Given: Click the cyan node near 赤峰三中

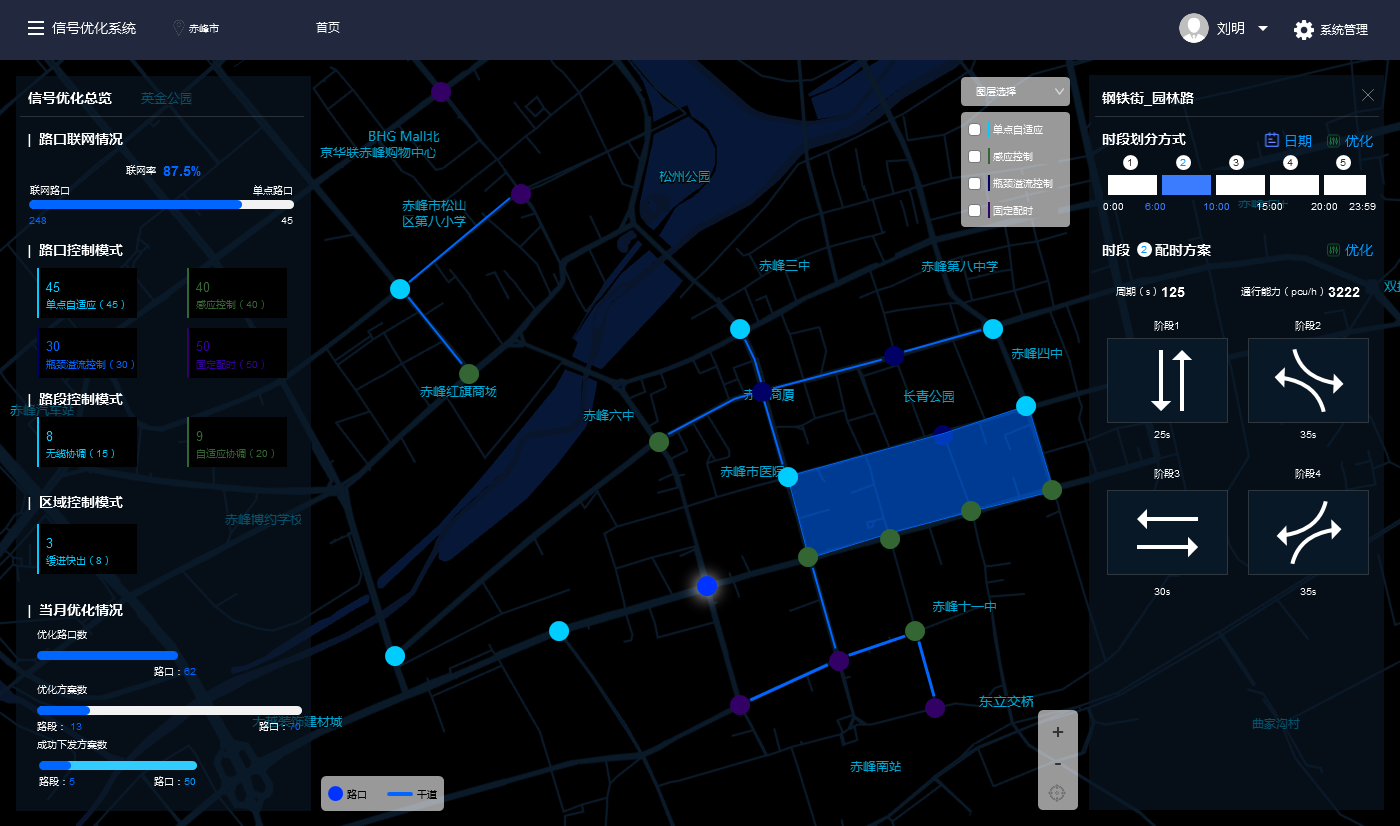Looking at the screenshot, I should coord(740,329).
